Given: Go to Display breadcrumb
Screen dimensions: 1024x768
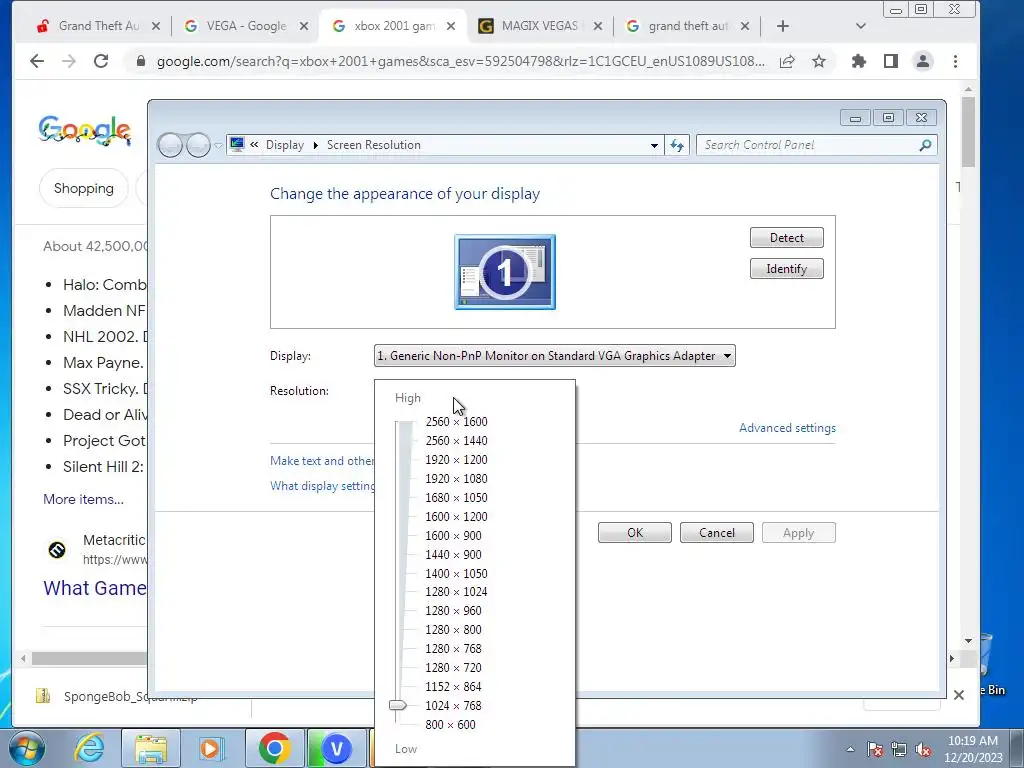Looking at the screenshot, I should click(x=285, y=145).
